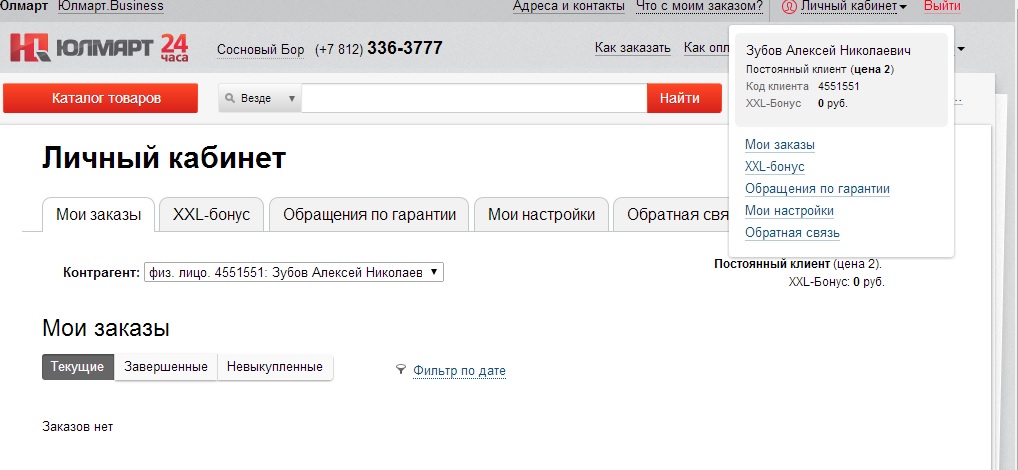Click the user icon beside Личный кабинет

789,6
